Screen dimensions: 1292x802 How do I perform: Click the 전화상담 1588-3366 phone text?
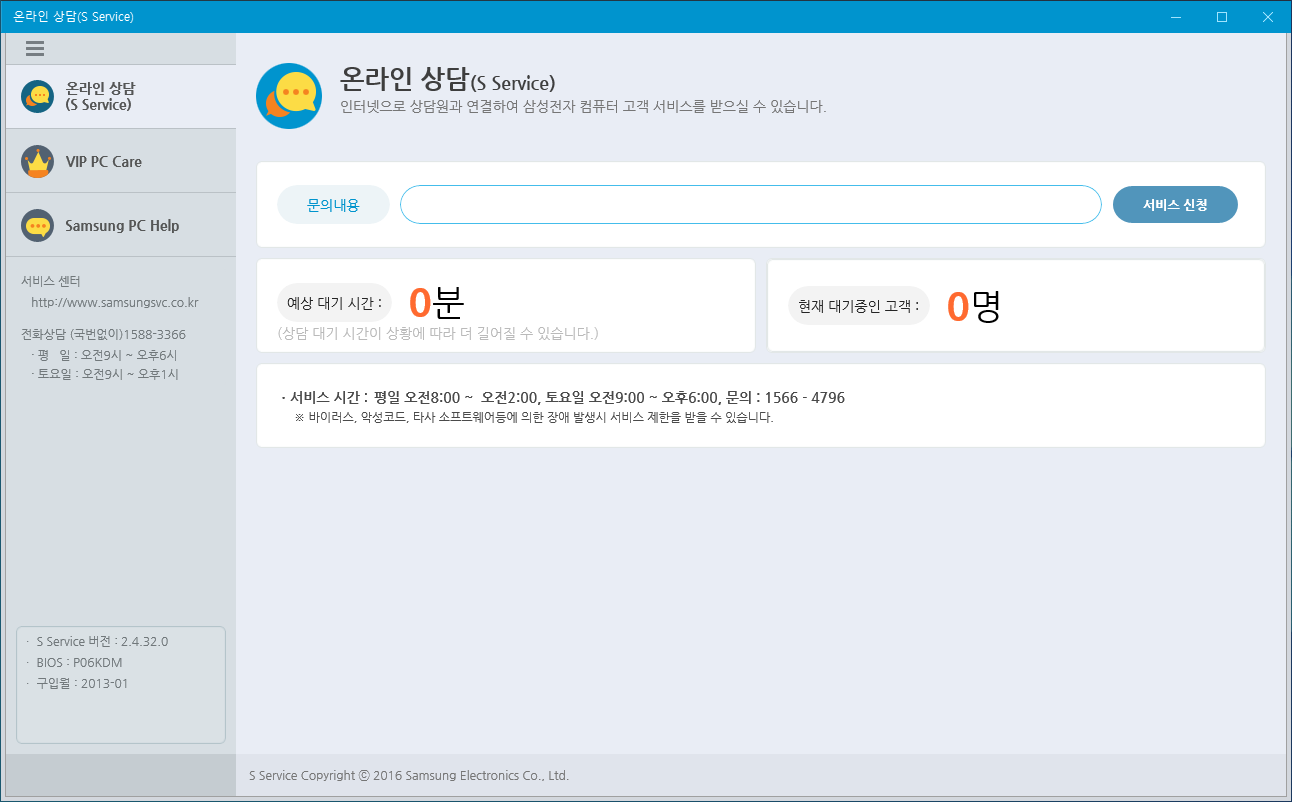point(103,334)
